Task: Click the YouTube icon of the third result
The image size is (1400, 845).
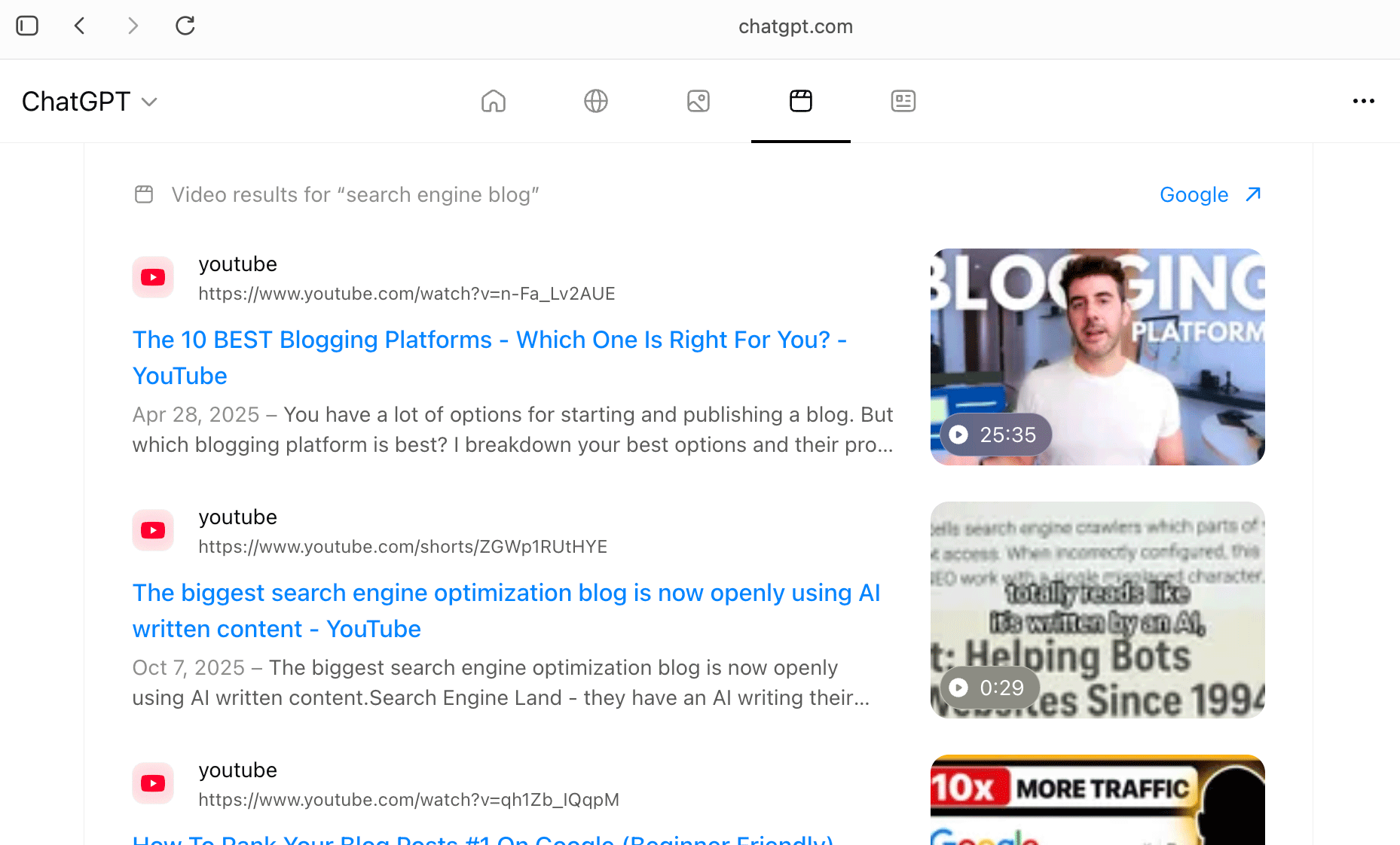Action: pos(153,783)
